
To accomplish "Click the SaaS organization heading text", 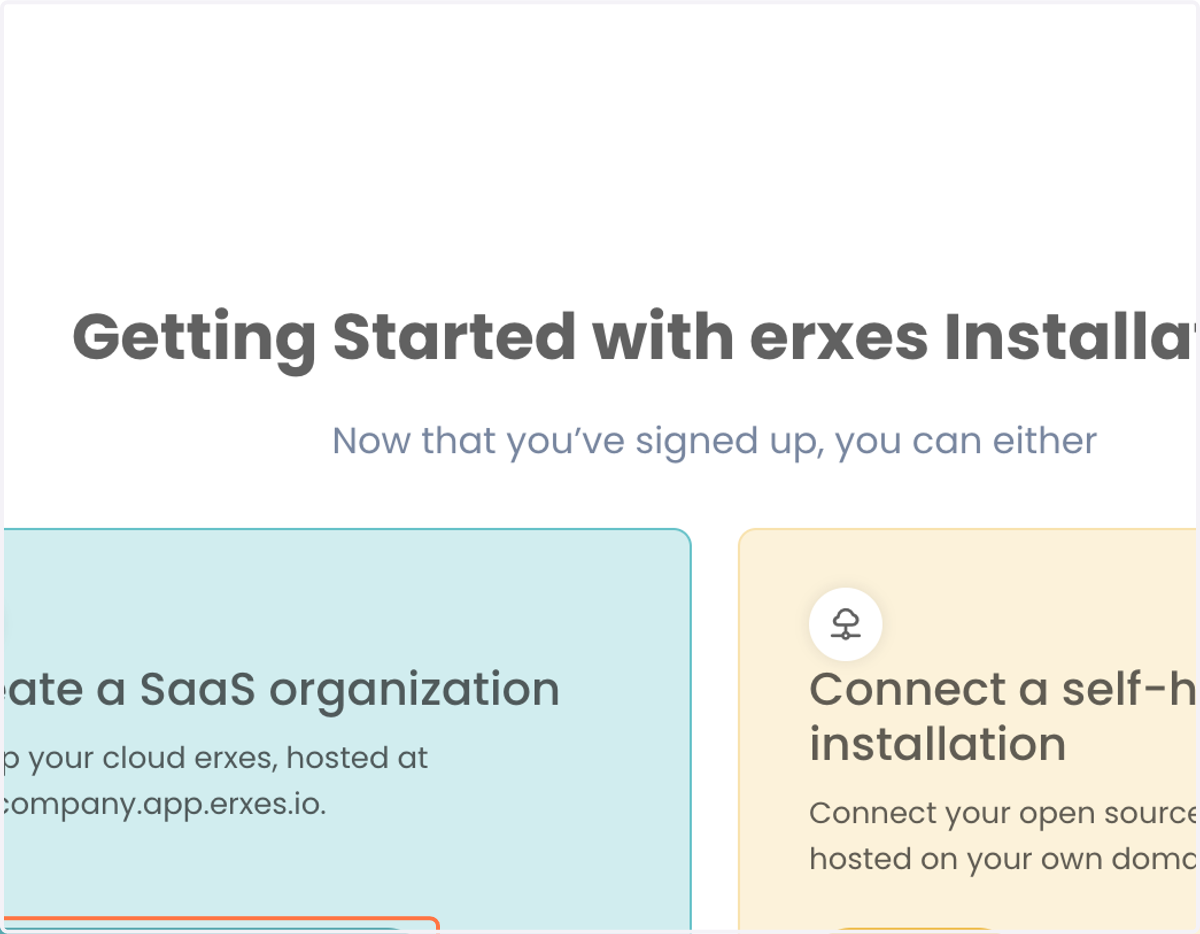I will pos(280,689).
